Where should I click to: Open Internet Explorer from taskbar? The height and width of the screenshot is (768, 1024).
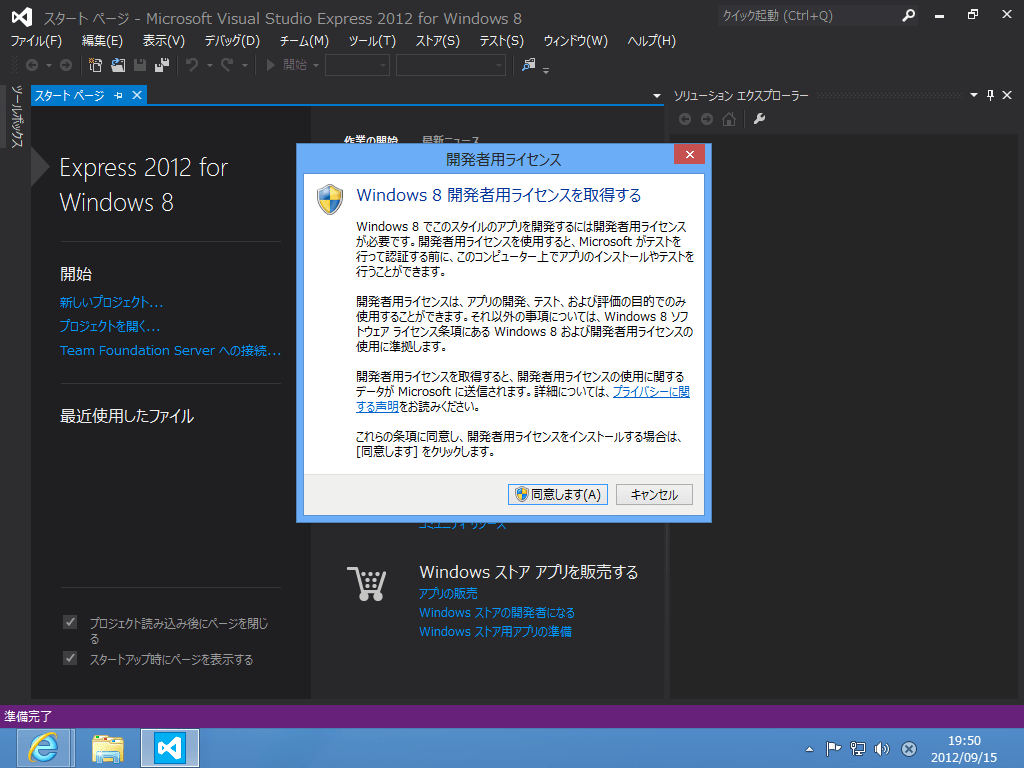pos(42,748)
